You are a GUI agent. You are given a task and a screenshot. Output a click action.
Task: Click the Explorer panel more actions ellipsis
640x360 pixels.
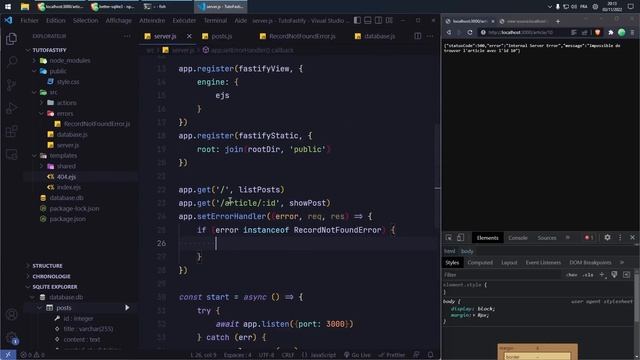[x=127, y=36]
